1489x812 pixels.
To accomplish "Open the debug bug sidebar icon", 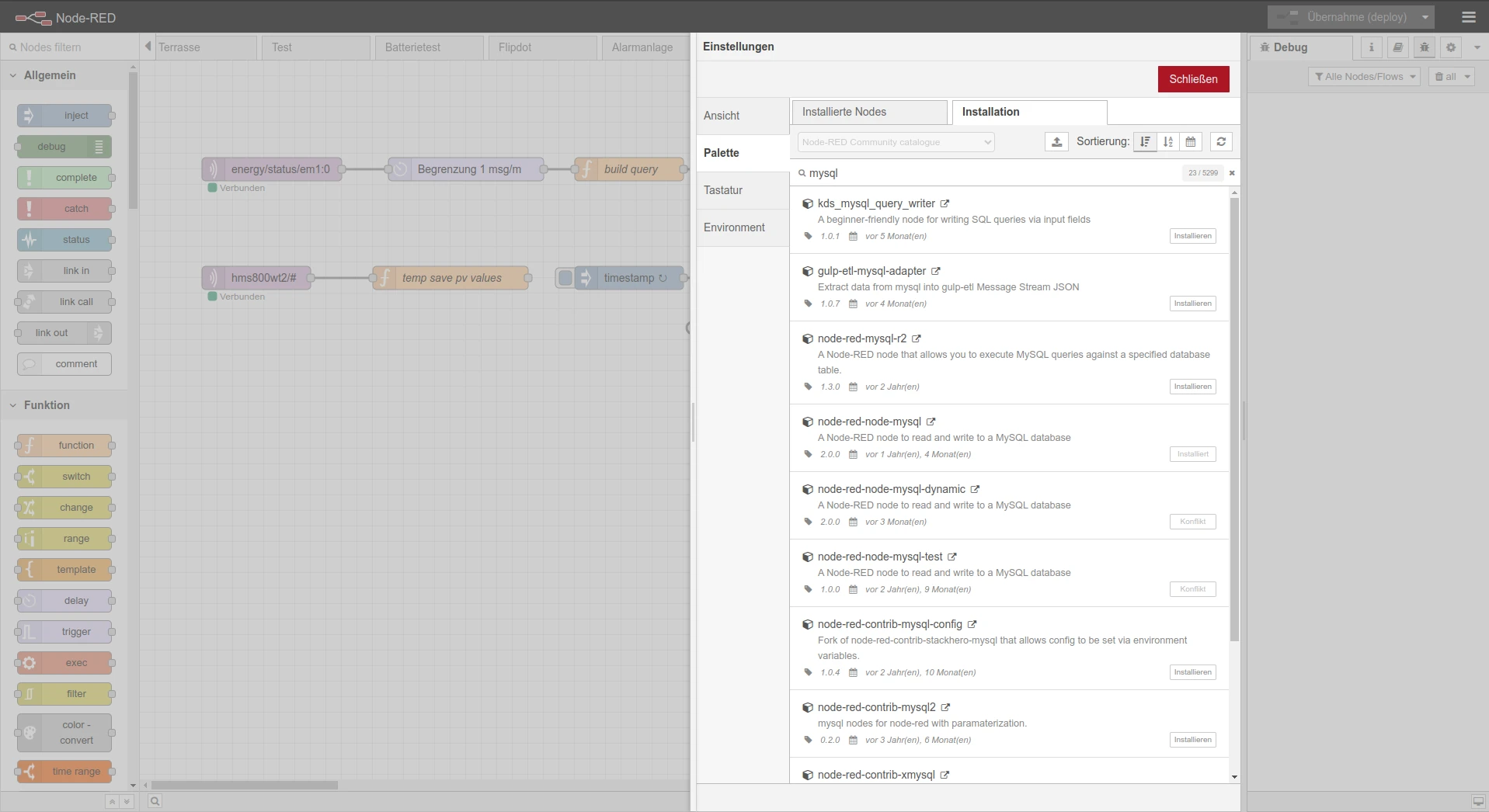I will tap(1424, 47).
